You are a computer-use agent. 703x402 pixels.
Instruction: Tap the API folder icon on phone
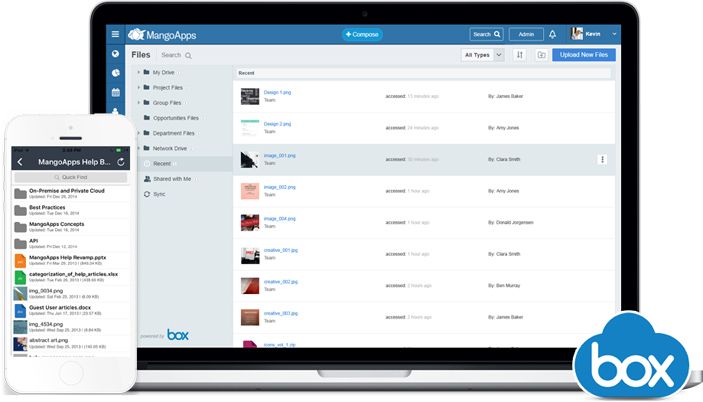[20, 244]
